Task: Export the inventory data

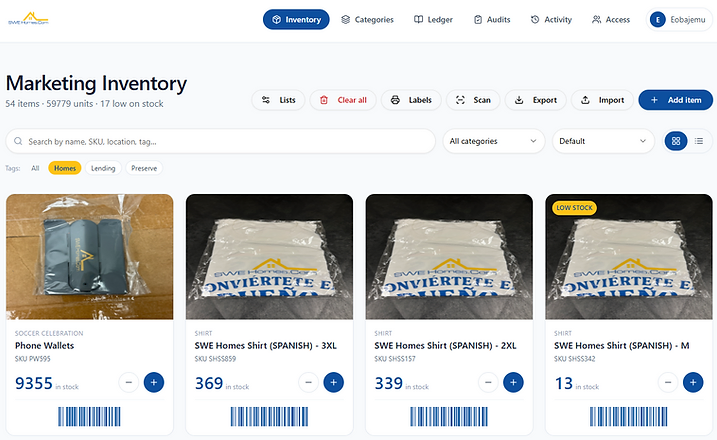Action: (535, 100)
